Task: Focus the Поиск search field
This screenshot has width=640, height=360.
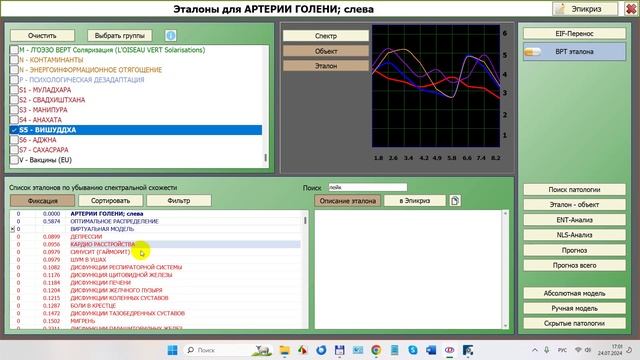Action: point(368,187)
